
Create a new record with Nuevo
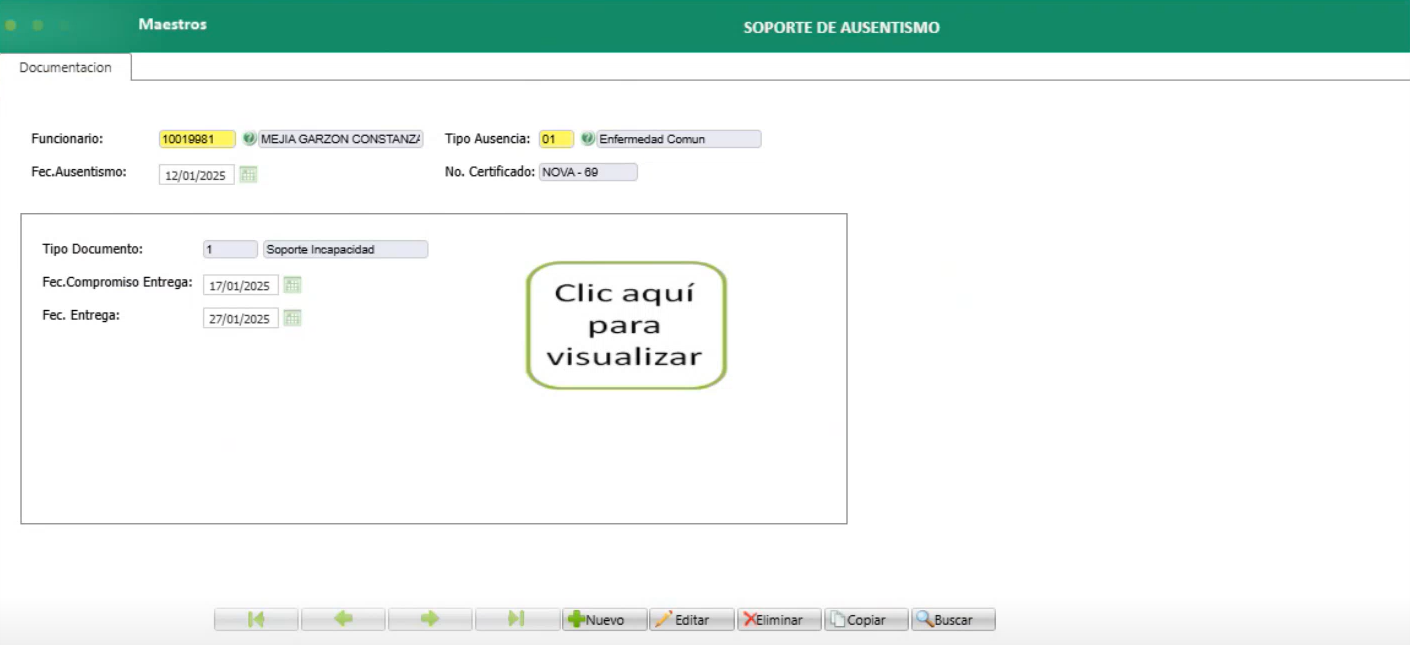pyautogui.click(x=604, y=619)
